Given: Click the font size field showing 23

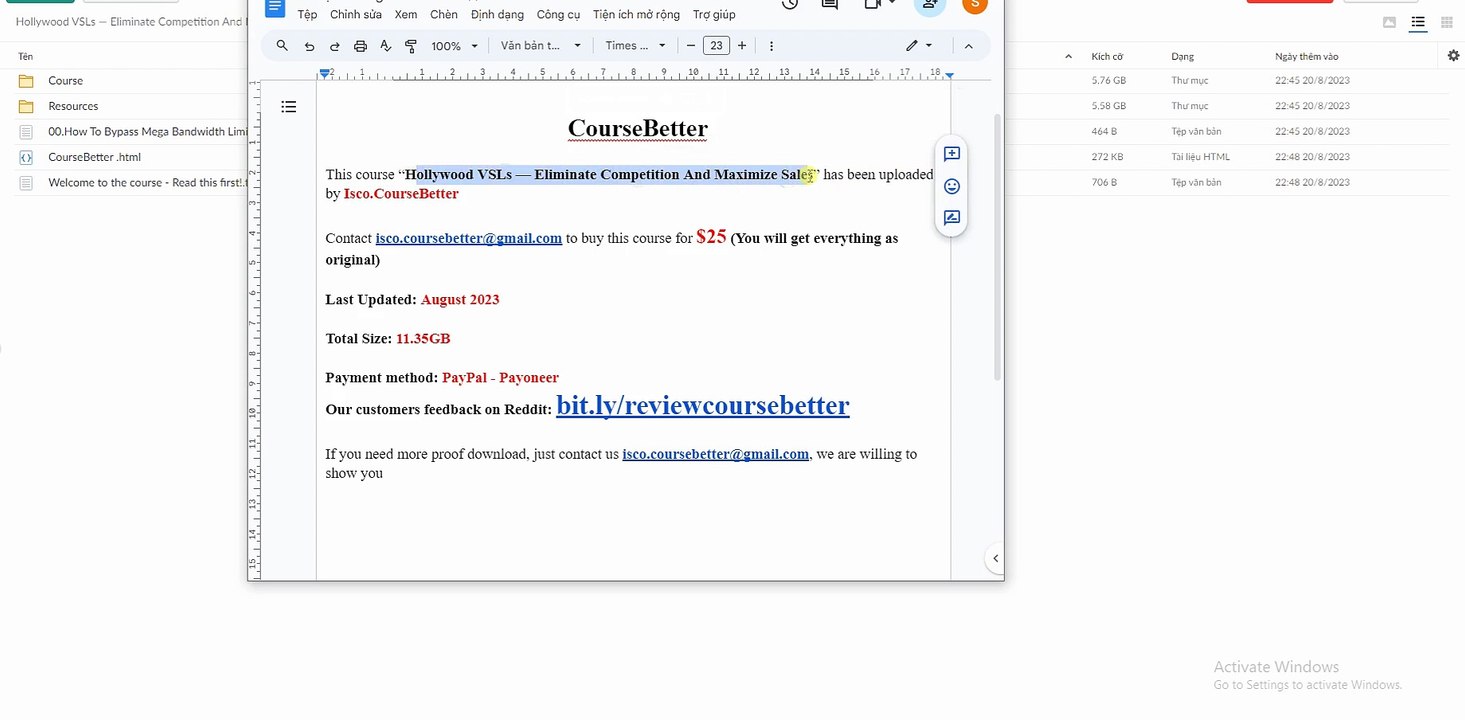Looking at the screenshot, I should click(716, 46).
